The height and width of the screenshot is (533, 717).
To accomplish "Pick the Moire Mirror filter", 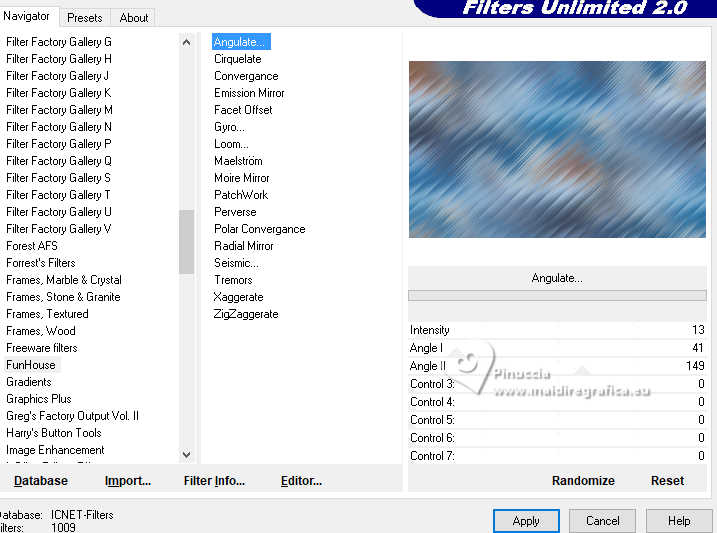I will (242, 178).
